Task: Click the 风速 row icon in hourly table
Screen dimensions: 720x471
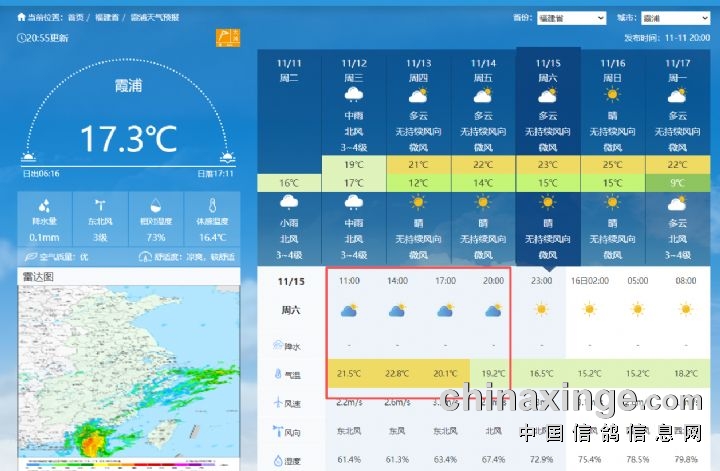Action: pyautogui.click(x=278, y=402)
